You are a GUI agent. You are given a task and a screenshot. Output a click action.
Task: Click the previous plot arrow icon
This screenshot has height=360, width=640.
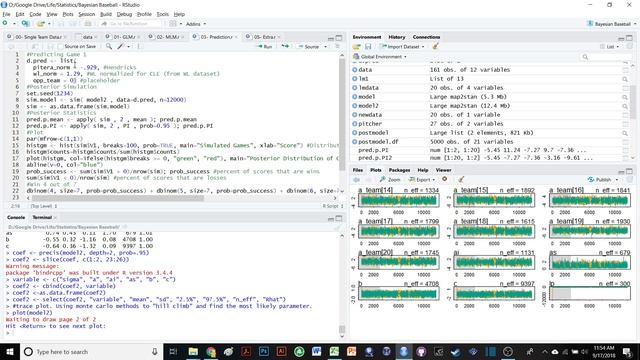[x=357, y=180]
